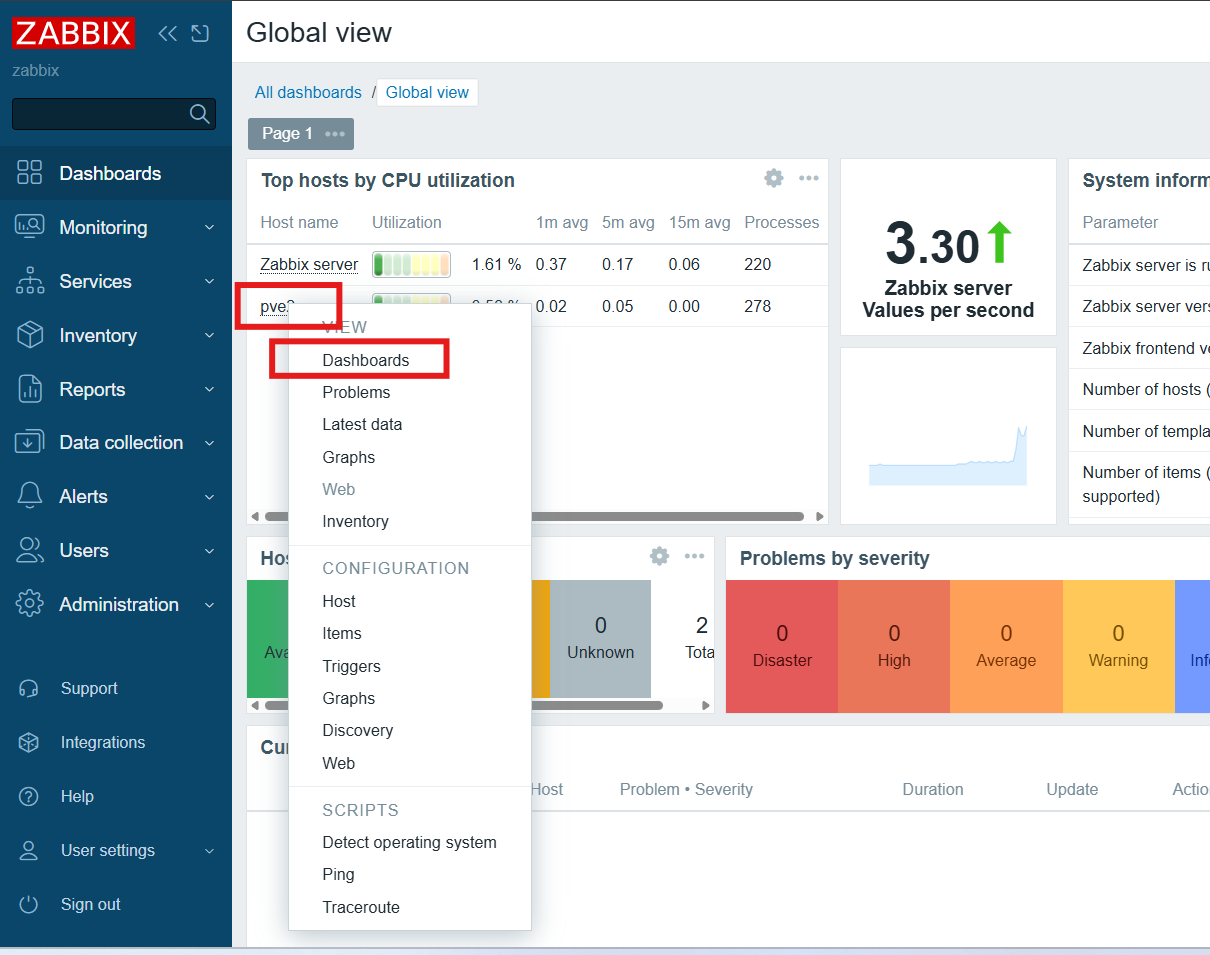Open three-dots menu of Top hosts widget
The height and width of the screenshot is (955, 1210).
[808, 178]
